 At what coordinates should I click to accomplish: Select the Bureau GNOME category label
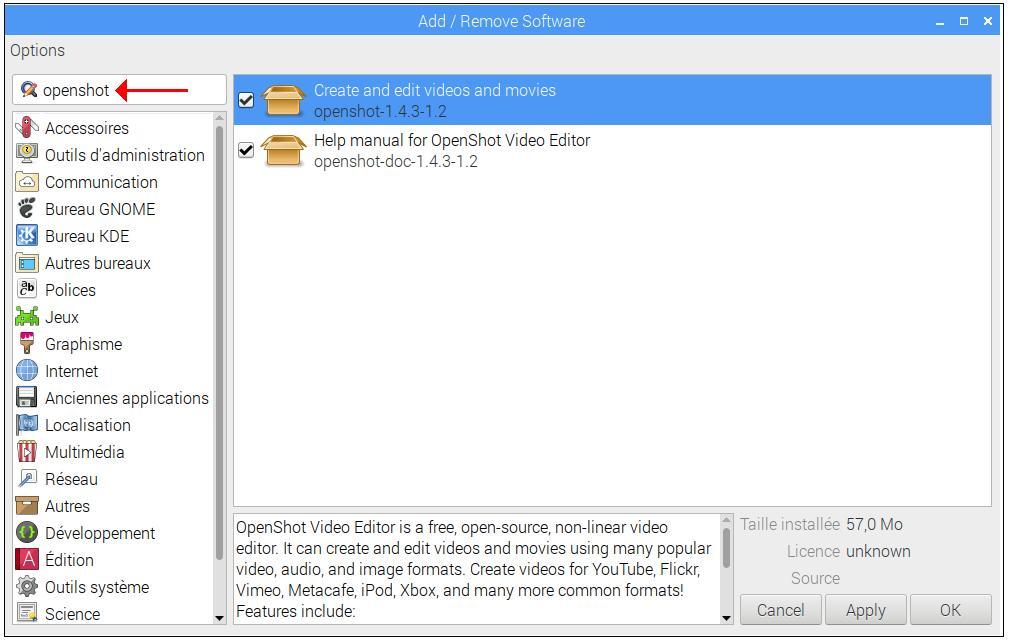click(x=100, y=209)
